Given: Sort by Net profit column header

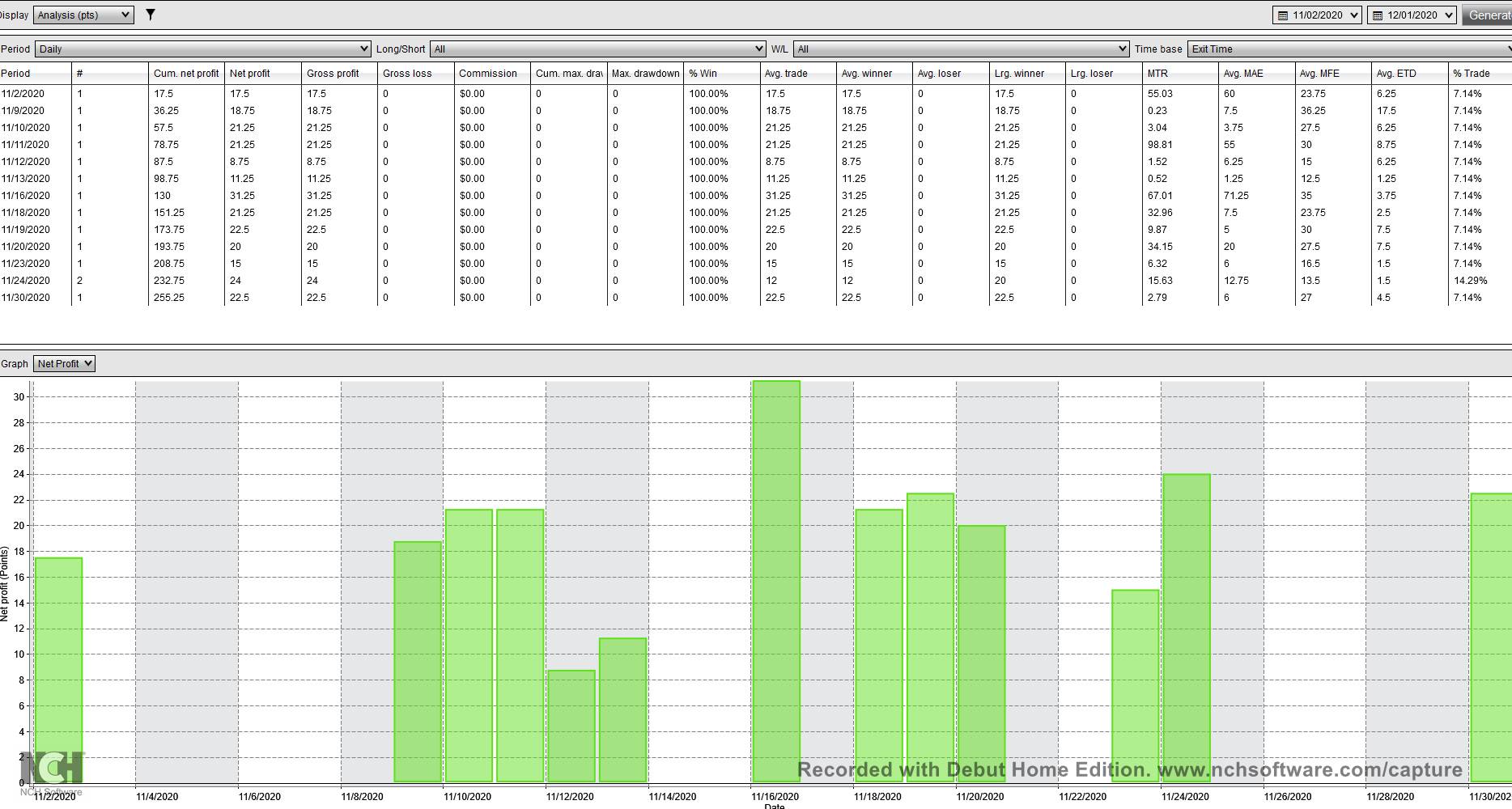Looking at the screenshot, I should (263, 73).
